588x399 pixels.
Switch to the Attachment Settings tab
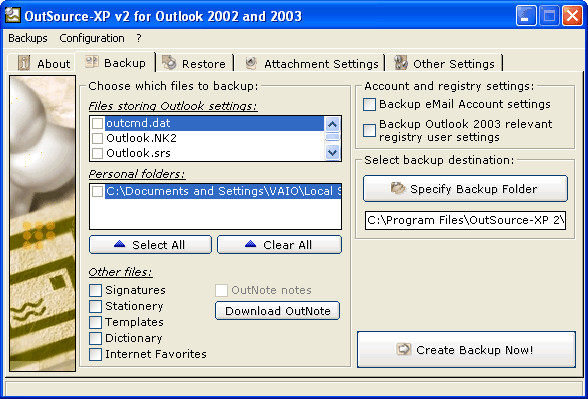(x=310, y=63)
